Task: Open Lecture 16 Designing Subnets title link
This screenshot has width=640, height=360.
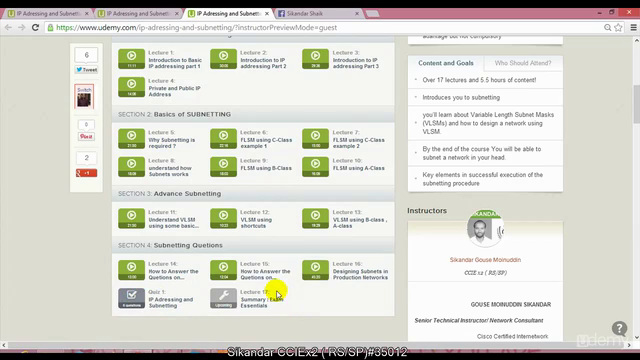Action: [x=360, y=274]
